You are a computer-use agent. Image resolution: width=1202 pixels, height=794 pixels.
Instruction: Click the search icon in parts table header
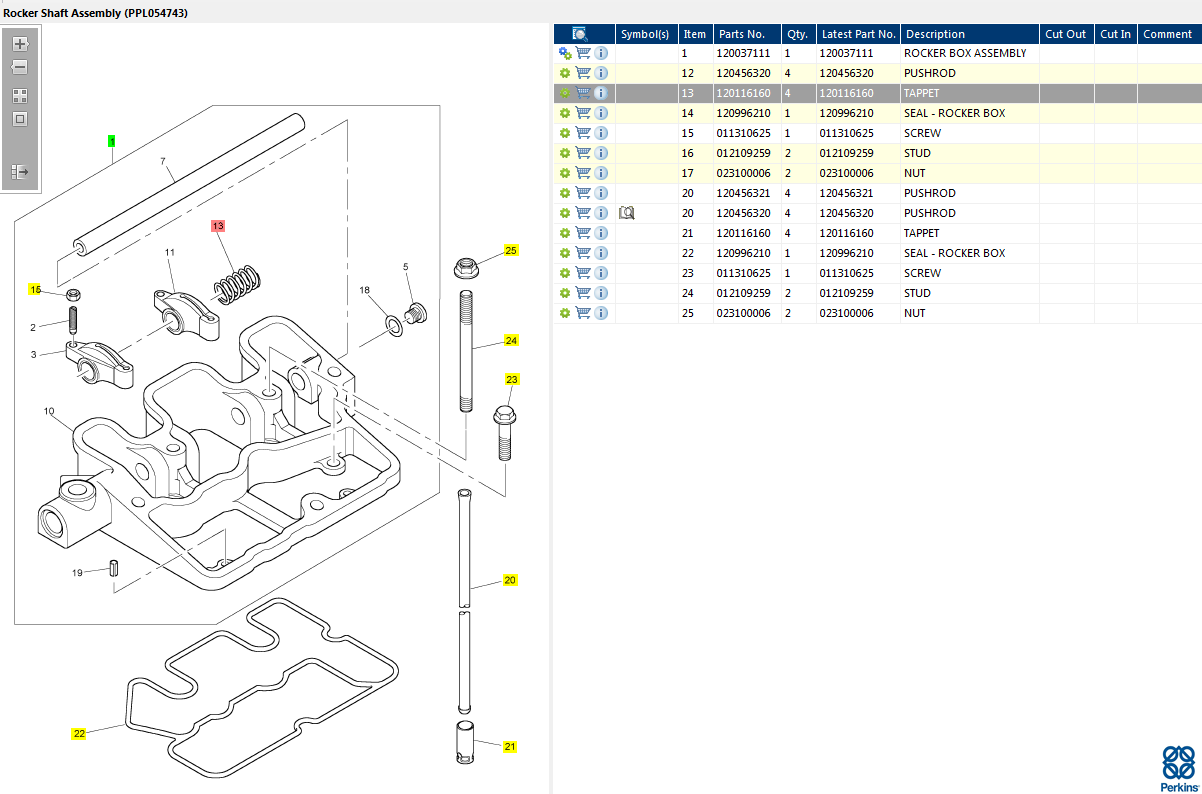tap(579, 34)
